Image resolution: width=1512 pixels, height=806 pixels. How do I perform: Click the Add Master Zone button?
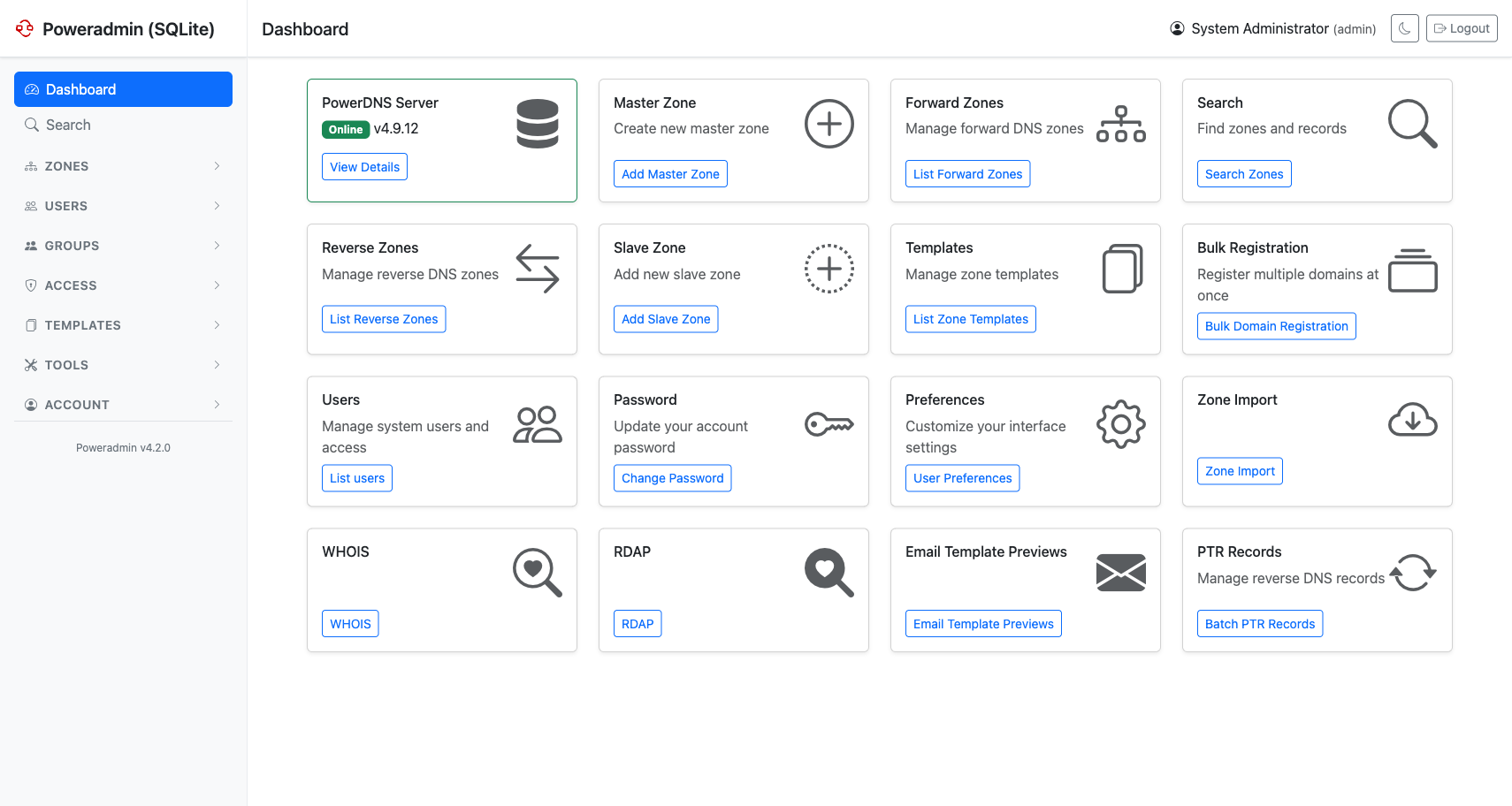pyautogui.click(x=670, y=174)
